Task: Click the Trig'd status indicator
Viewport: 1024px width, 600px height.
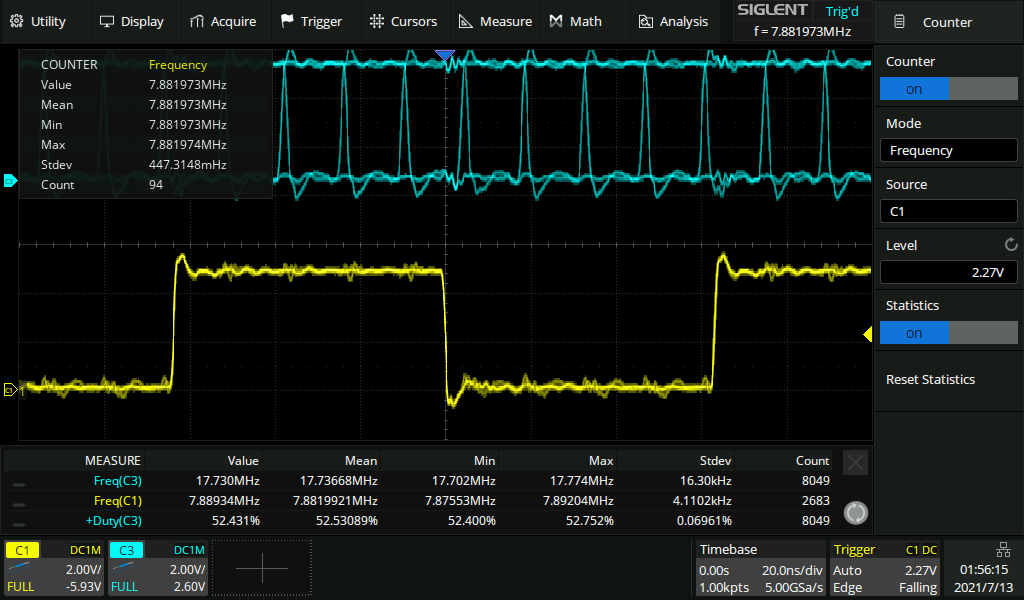Action: [842, 11]
